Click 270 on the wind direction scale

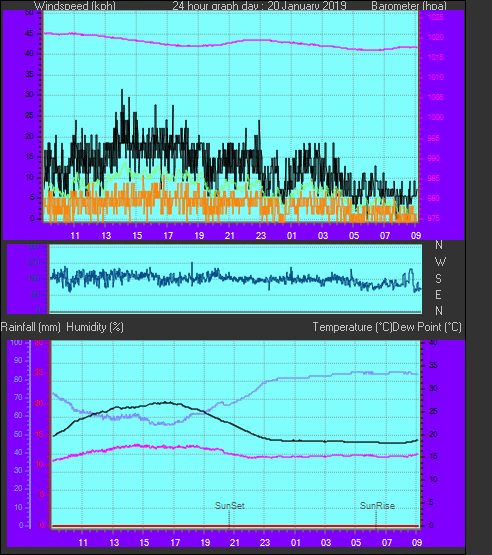[x=34, y=262]
